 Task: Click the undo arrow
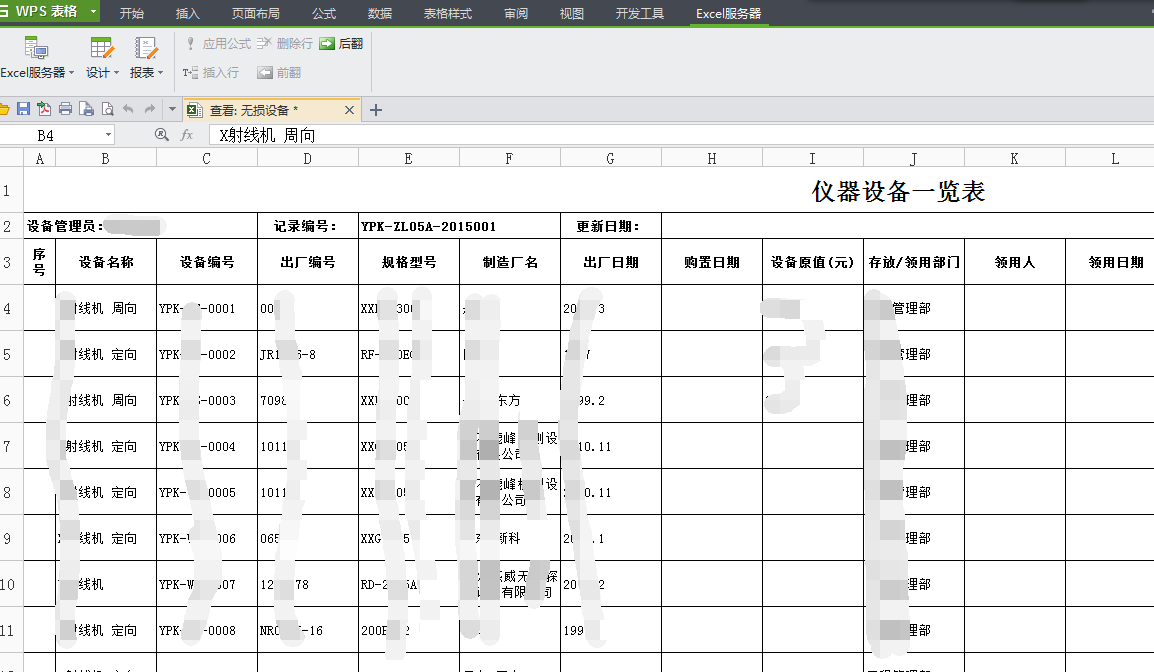click(129, 110)
